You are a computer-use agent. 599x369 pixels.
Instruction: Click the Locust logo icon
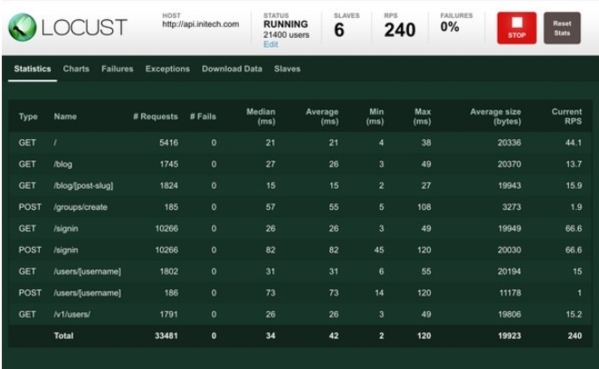click(x=22, y=27)
